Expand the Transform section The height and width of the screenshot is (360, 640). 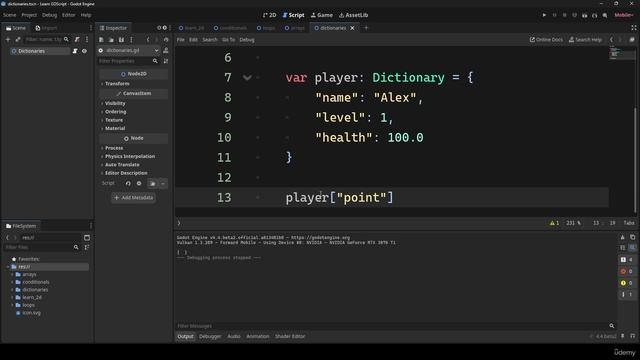pyautogui.click(x=117, y=84)
